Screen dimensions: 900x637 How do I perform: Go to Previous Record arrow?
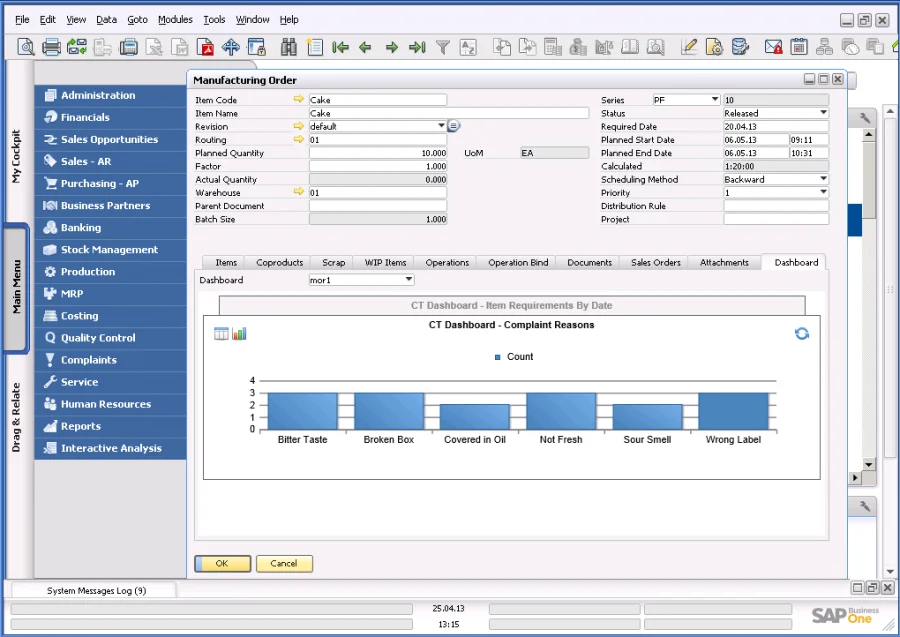click(365, 47)
